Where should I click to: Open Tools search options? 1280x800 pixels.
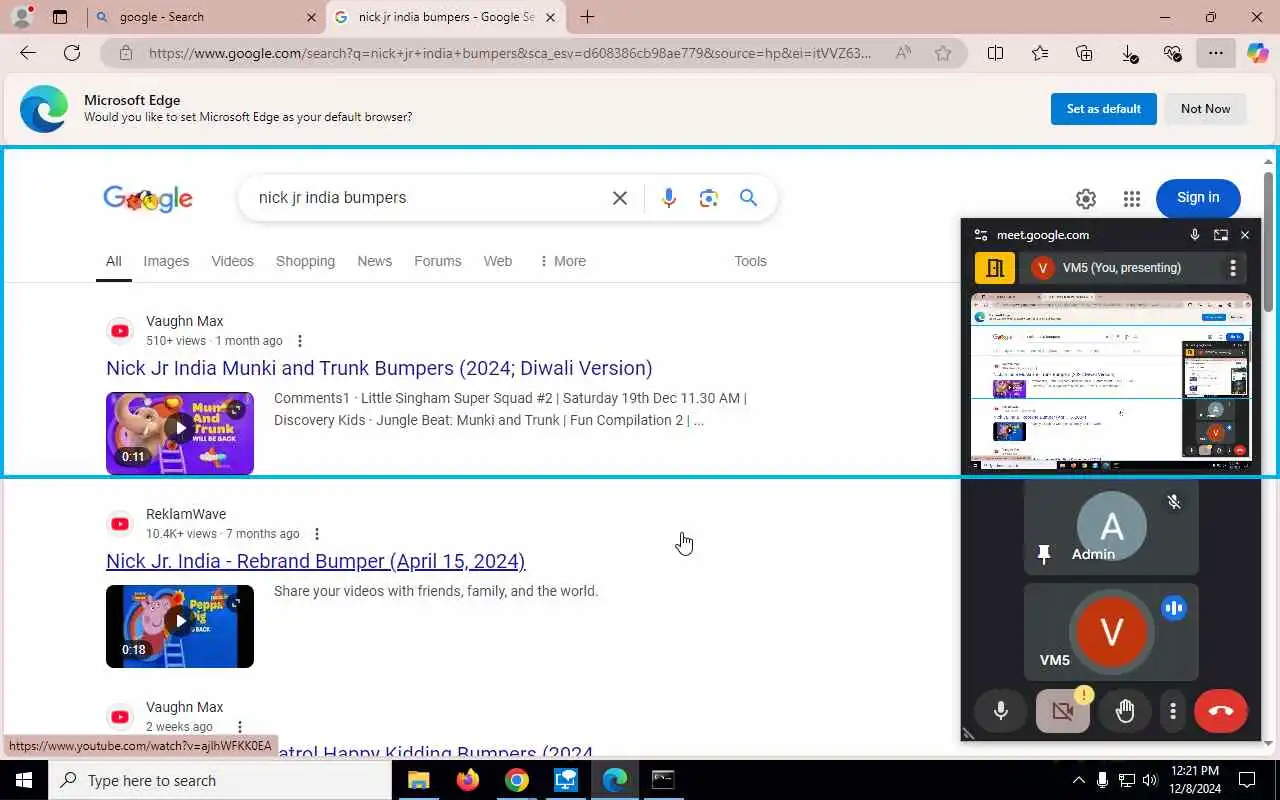click(750, 261)
